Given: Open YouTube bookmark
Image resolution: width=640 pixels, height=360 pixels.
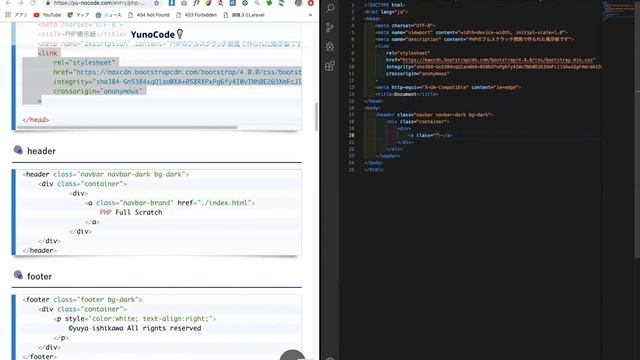Looking at the screenshot, I should (47, 15).
